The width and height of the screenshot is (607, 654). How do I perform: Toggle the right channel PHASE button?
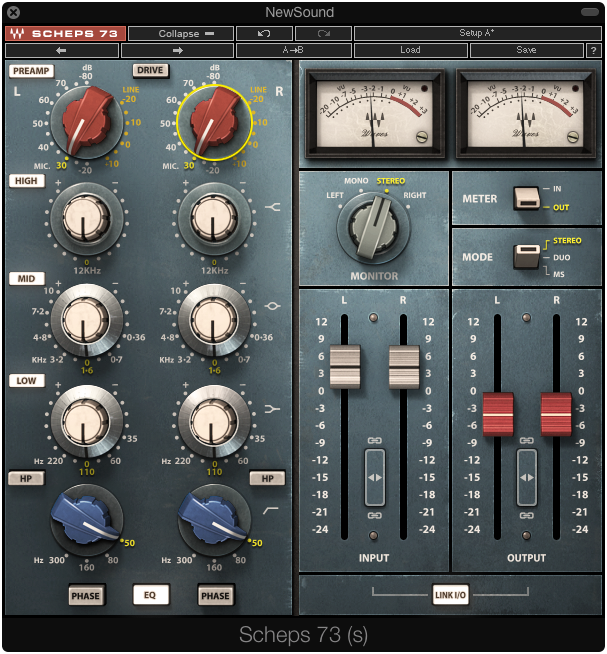click(x=215, y=595)
